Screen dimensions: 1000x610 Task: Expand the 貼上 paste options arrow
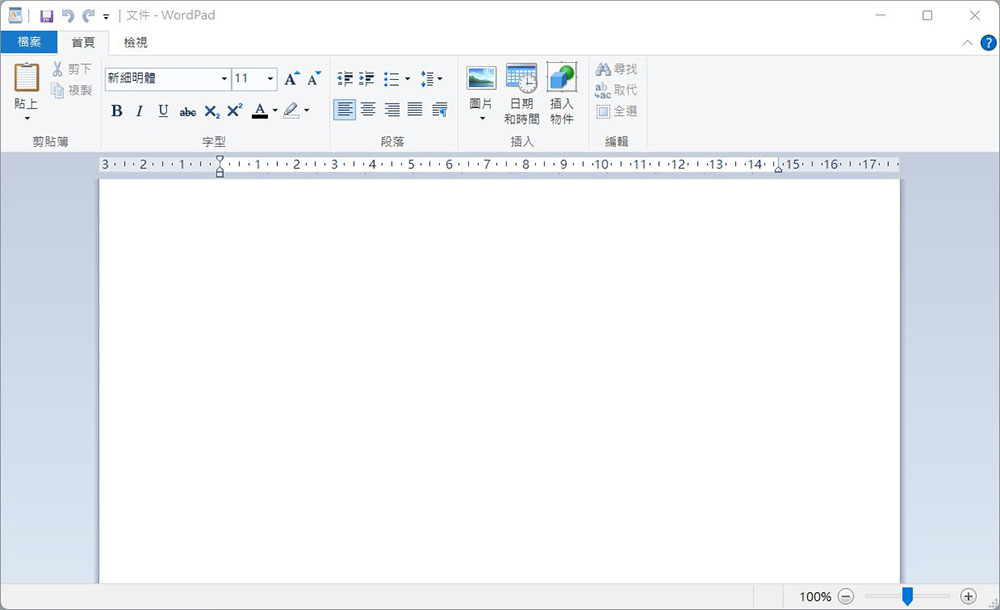27,119
